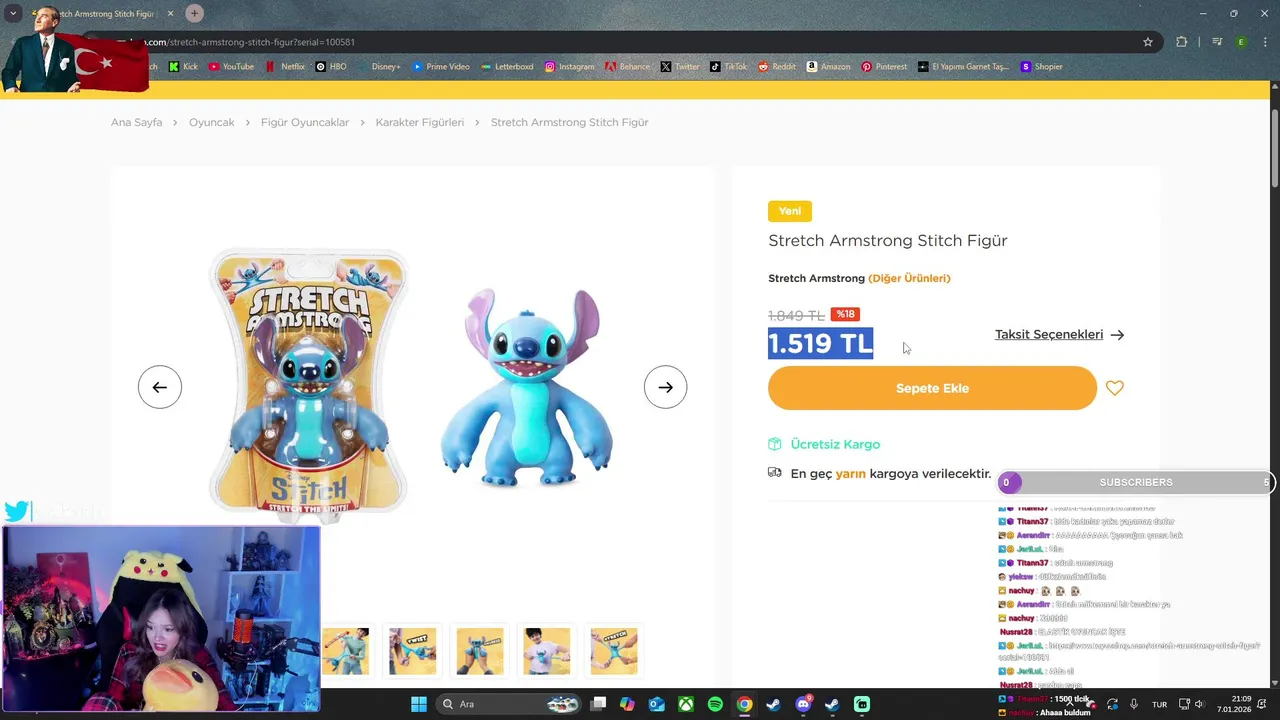This screenshot has width=1280, height=720.
Task: Select the thumbnail showing a child
Action: [547, 651]
